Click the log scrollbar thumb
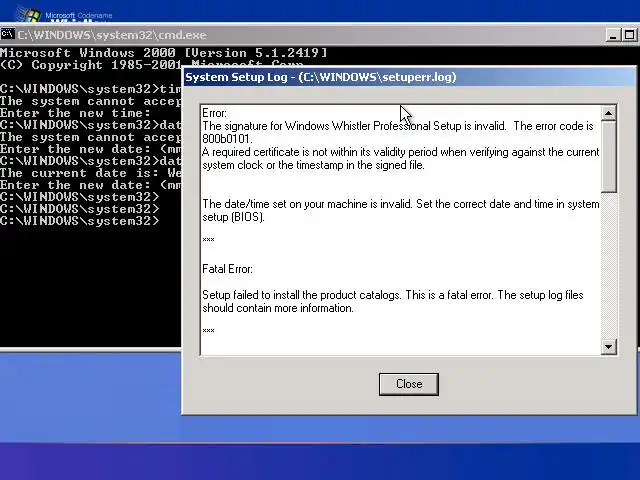This screenshot has width=640, height=480. (x=609, y=156)
